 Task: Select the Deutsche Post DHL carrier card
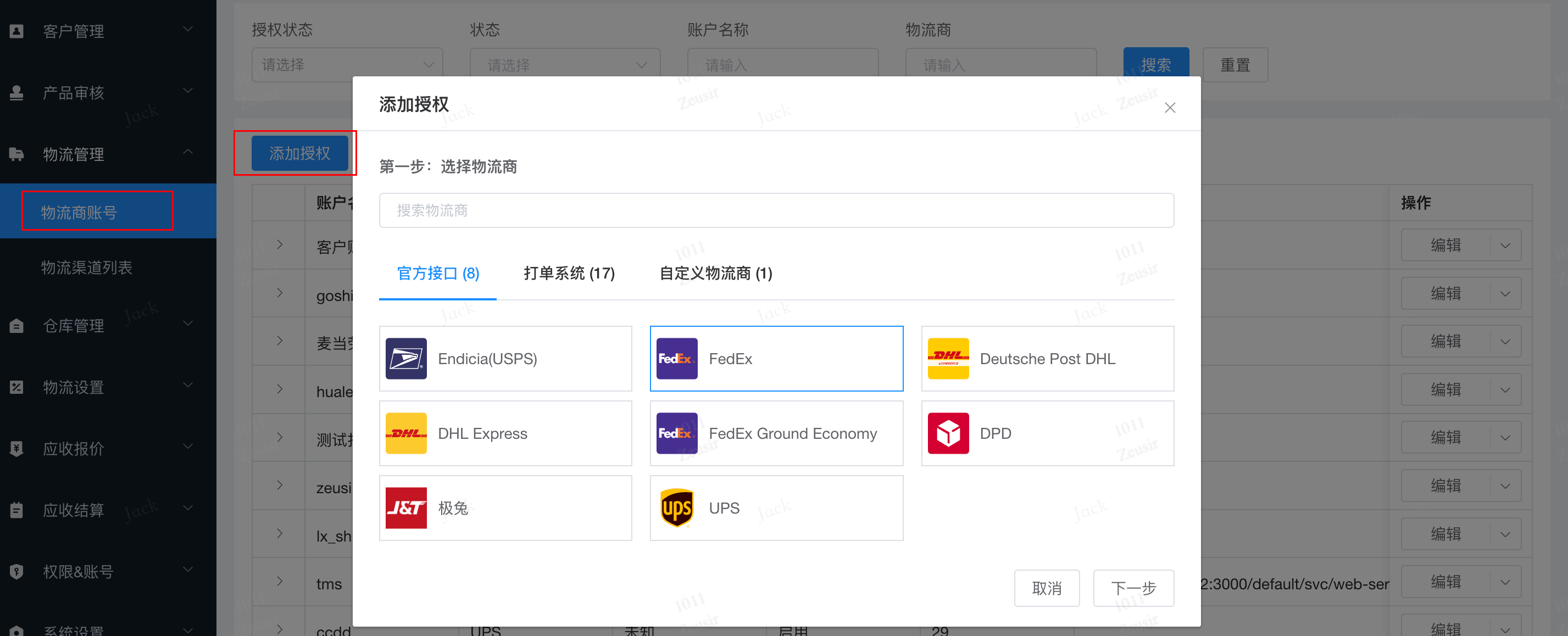pyautogui.click(x=1047, y=359)
